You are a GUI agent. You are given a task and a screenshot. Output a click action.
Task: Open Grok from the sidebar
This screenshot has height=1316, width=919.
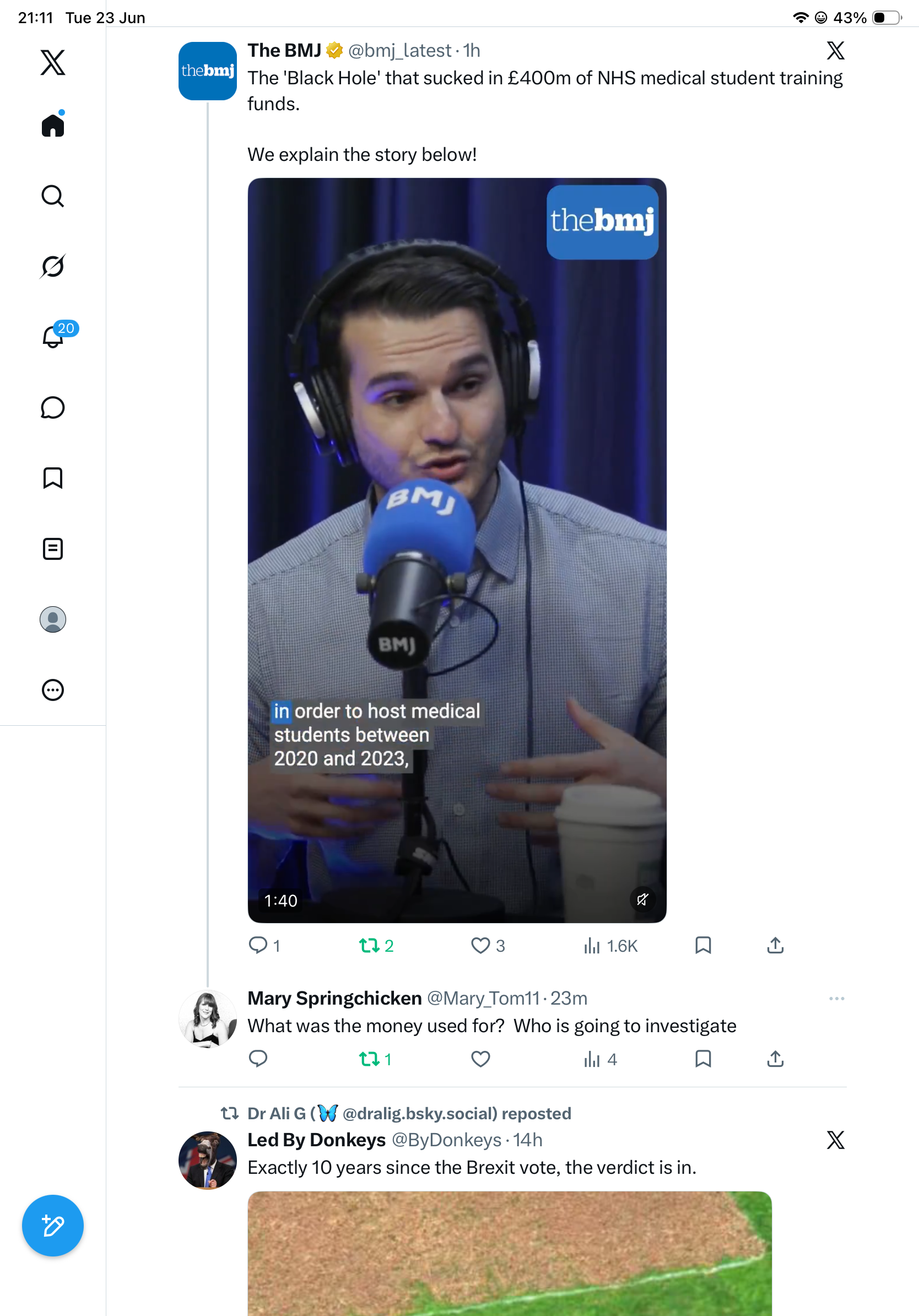[x=53, y=266]
